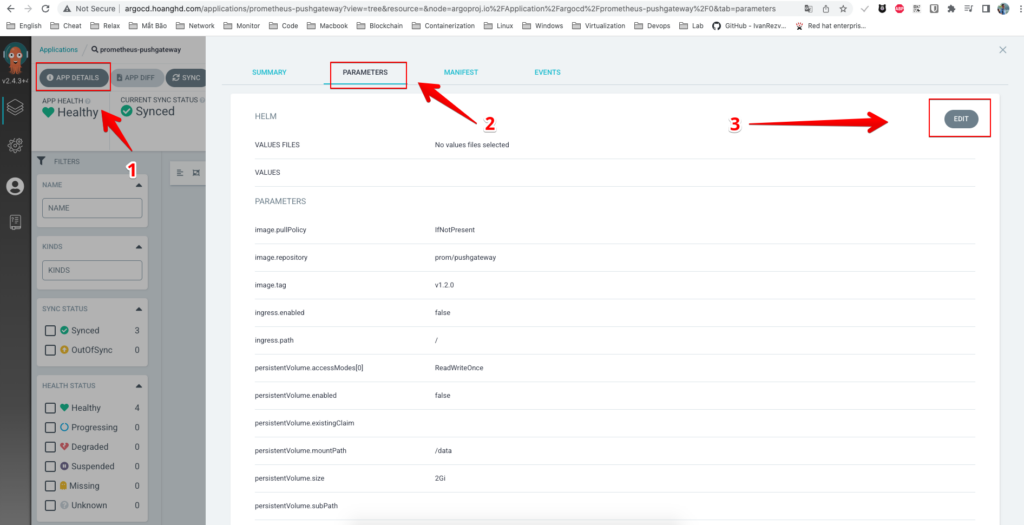Collapse the NAME filter section
This screenshot has width=1024, height=525.
(x=138, y=185)
